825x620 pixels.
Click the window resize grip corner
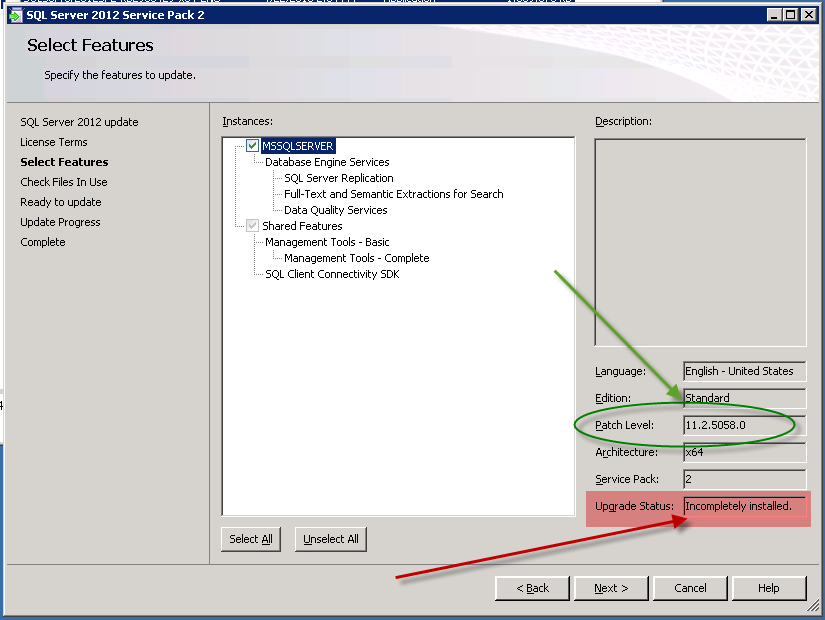[x=813, y=606]
